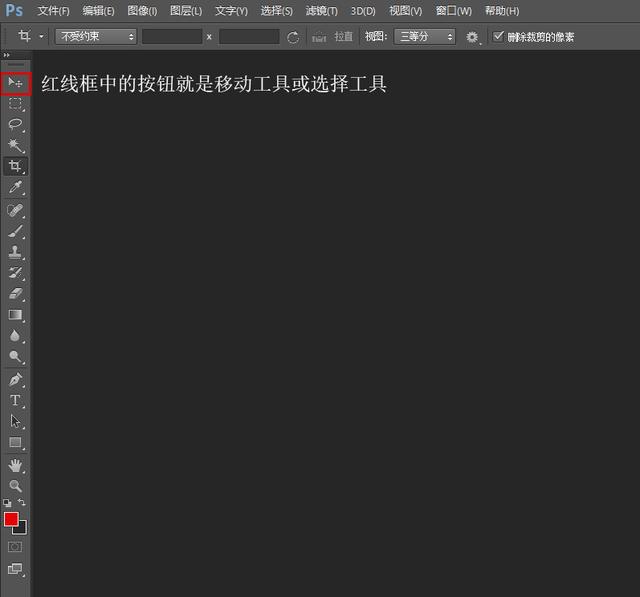This screenshot has width=640, height=597.
Task: Open the 图层(L) menu
Action: coord(186,11)
